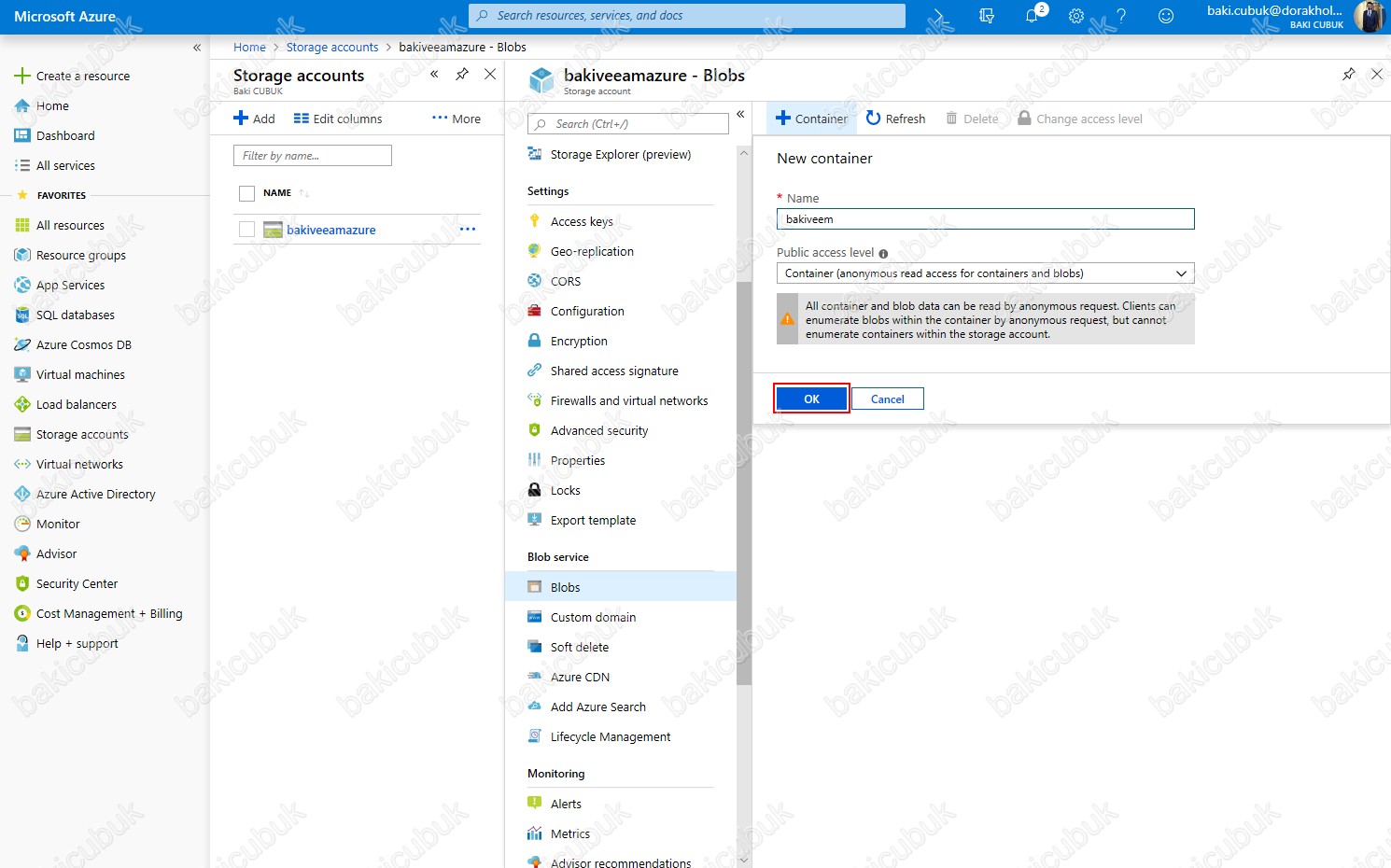This screenshot has width=1391, height=868.
Task: Open the Public access level dropdown
Action: (985, 273)
